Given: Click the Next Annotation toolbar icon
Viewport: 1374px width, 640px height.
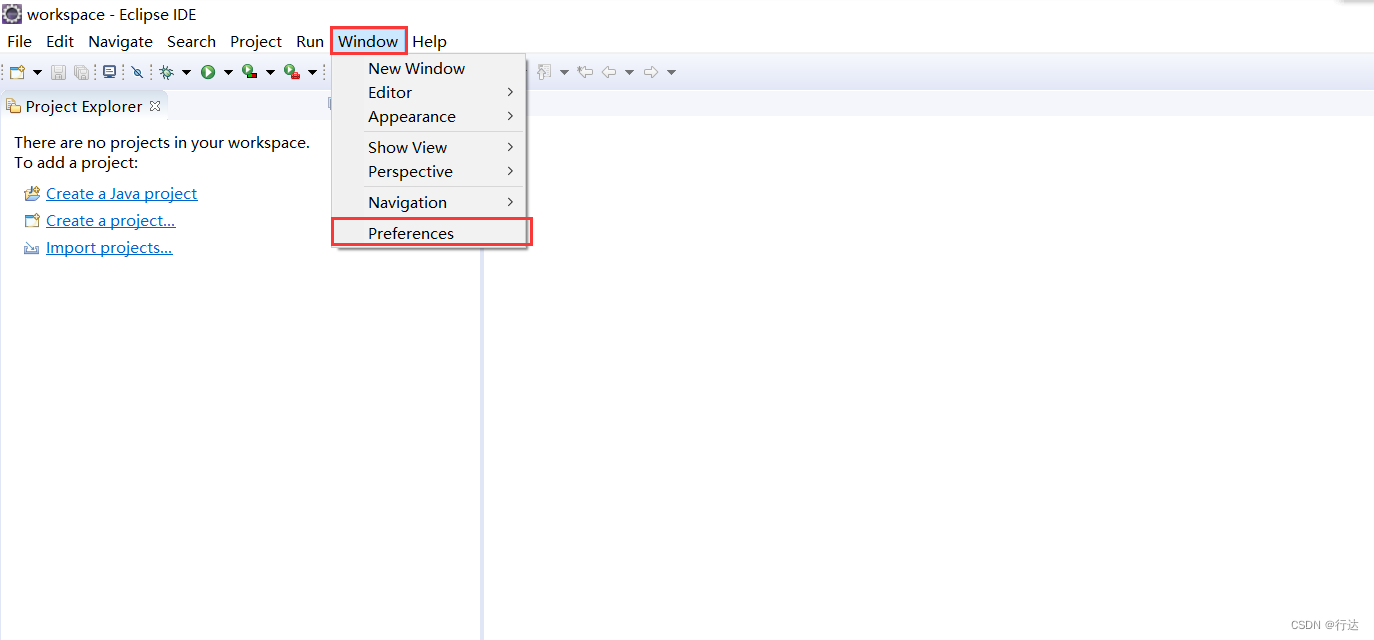Looking at the screenshot, I should (544, 72).
